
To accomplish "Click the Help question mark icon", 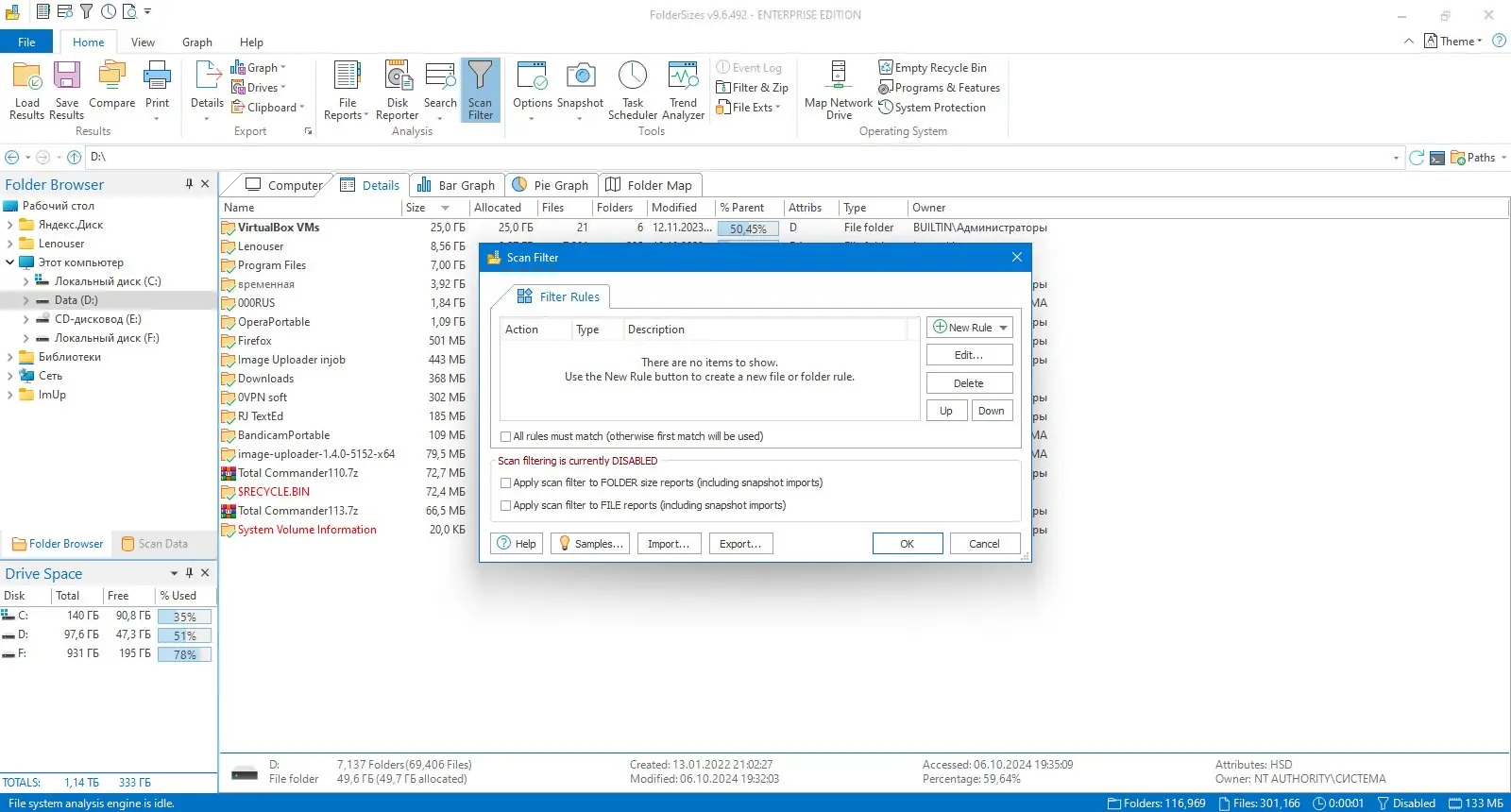I will pyautogui.click(x=1499, y=41).
